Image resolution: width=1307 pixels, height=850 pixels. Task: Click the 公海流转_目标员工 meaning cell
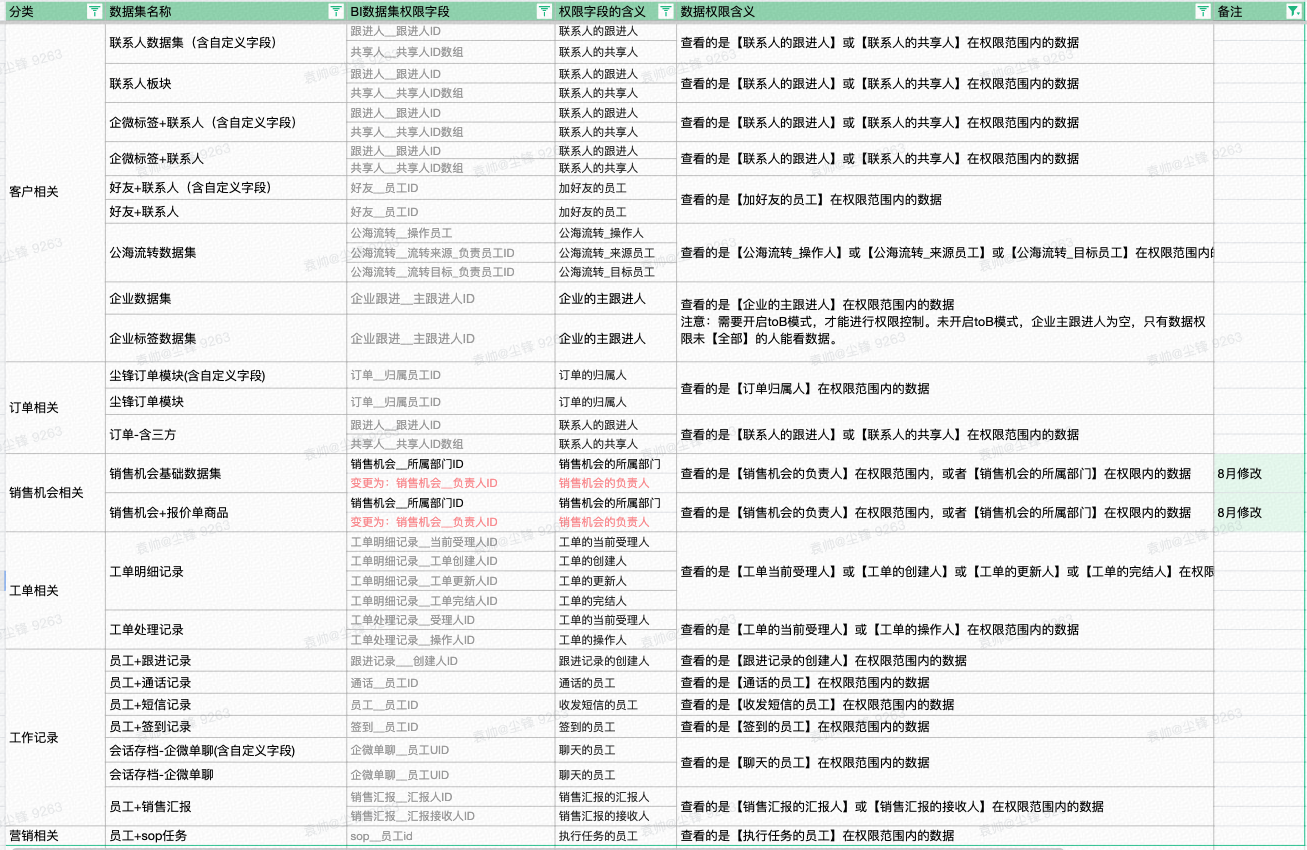pos(616,273)
